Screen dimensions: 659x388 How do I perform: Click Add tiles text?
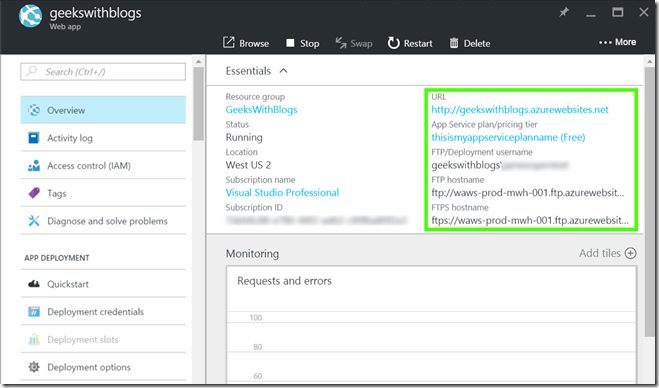click(600, 253)
